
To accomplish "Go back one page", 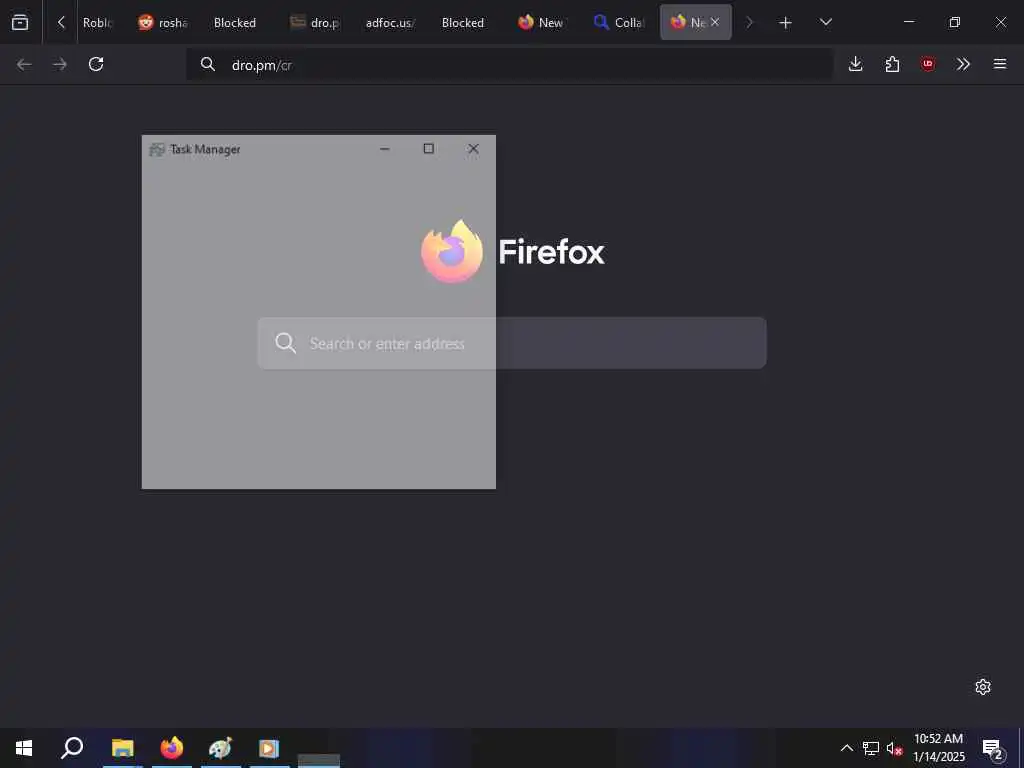I will 24,64.
